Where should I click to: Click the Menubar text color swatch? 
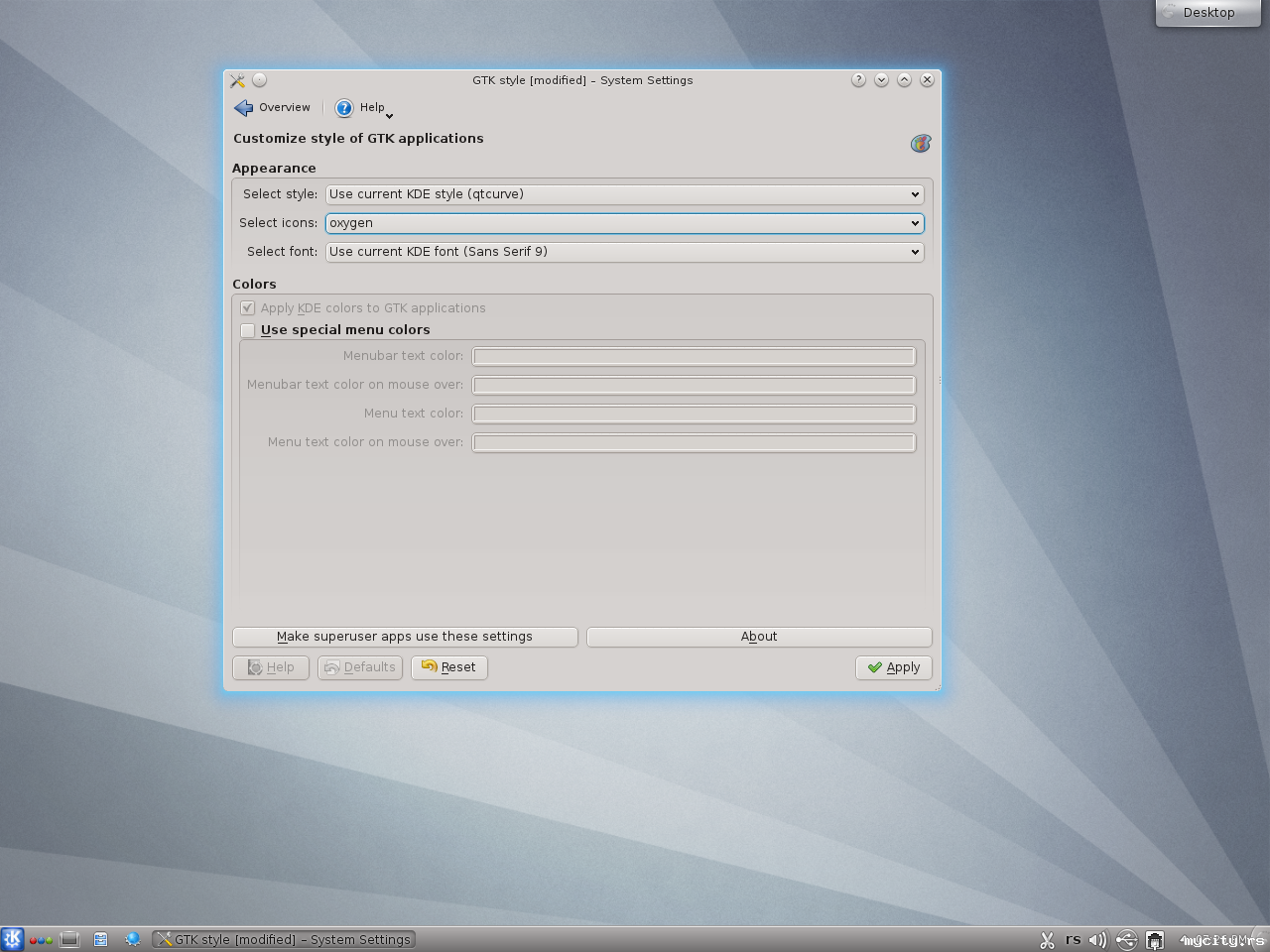(694, 356)
